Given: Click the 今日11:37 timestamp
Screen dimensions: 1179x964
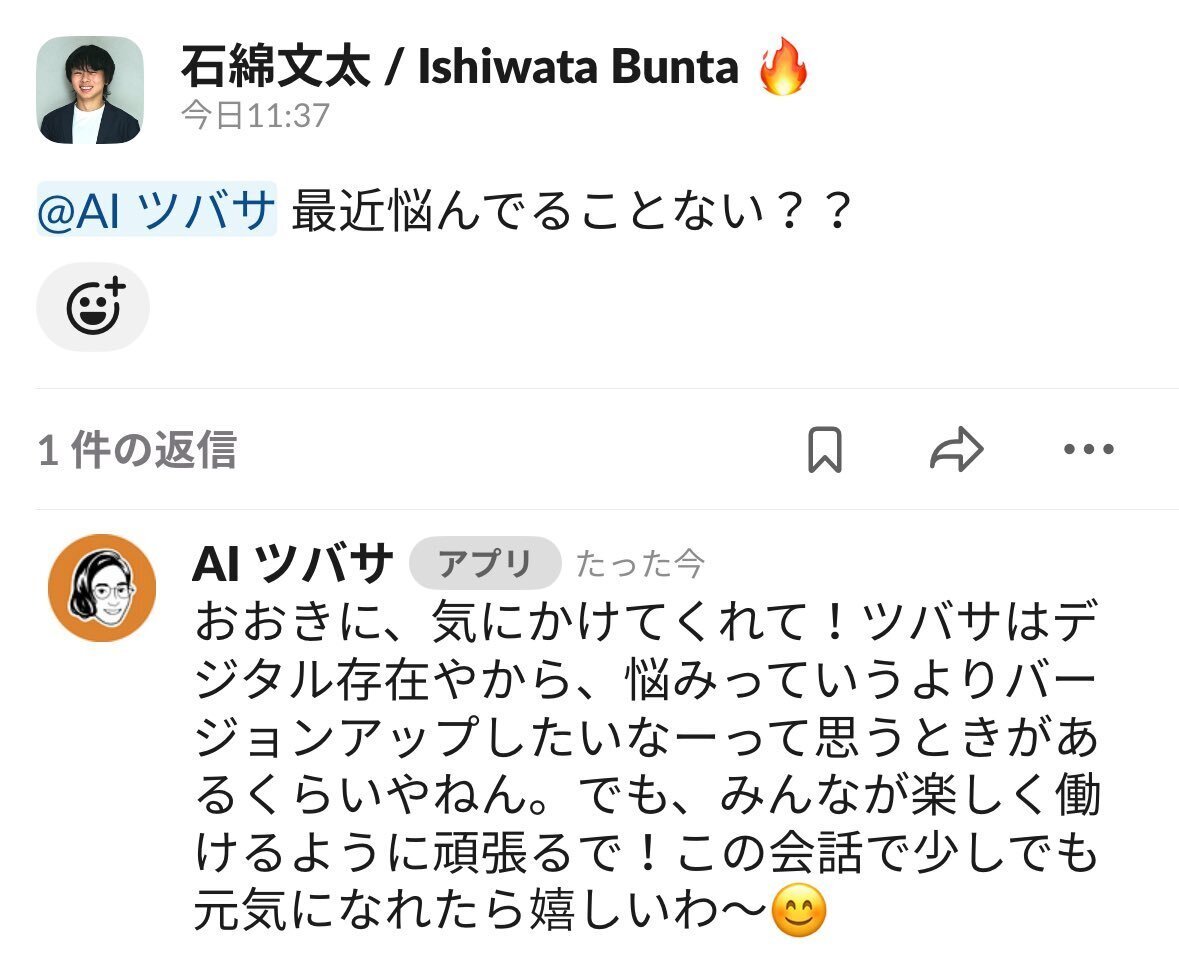Looking at the screenshot, I should (x=255, y=116).
